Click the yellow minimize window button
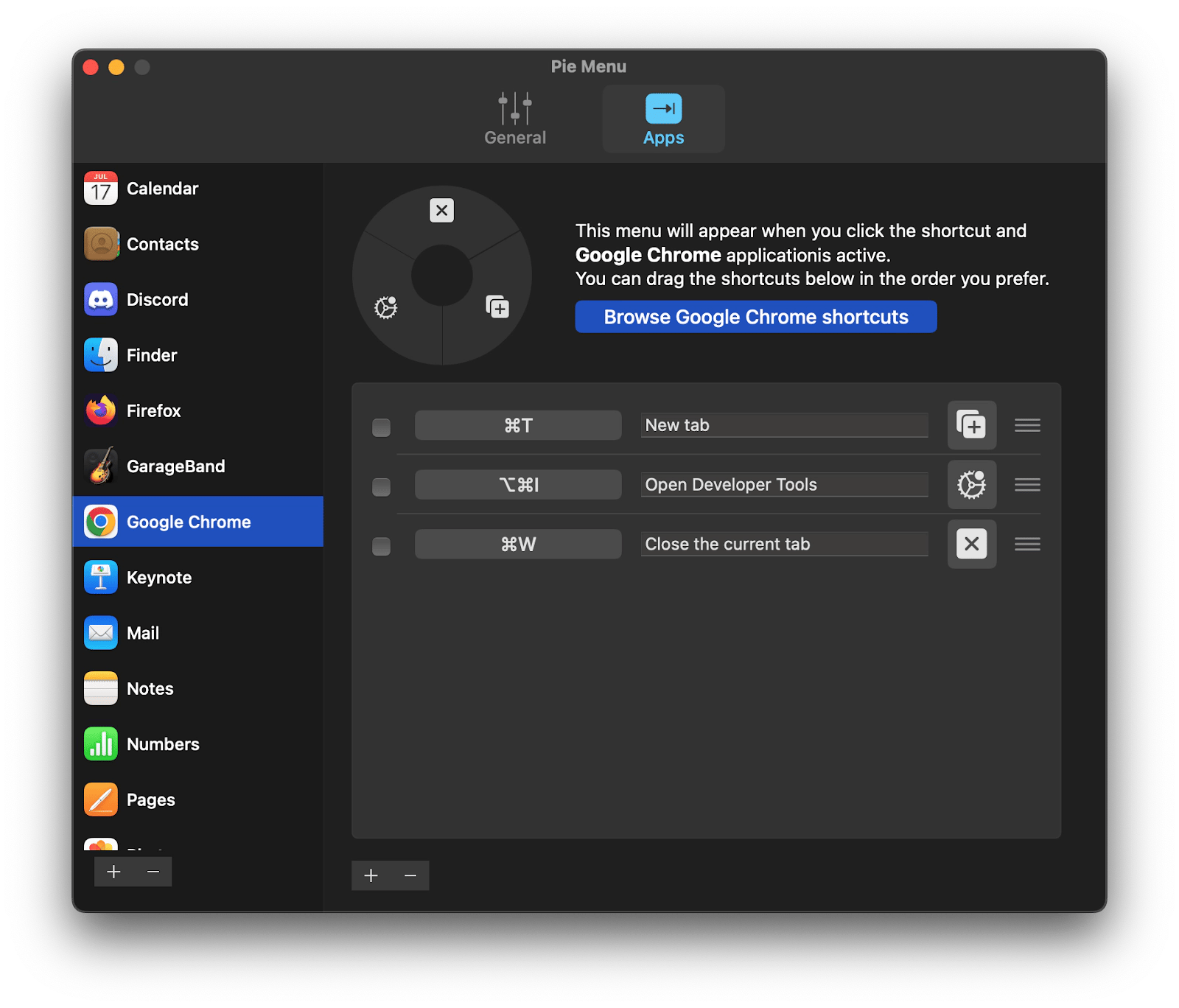This screenshot has width=1179, height=1008. pos(116,67)
